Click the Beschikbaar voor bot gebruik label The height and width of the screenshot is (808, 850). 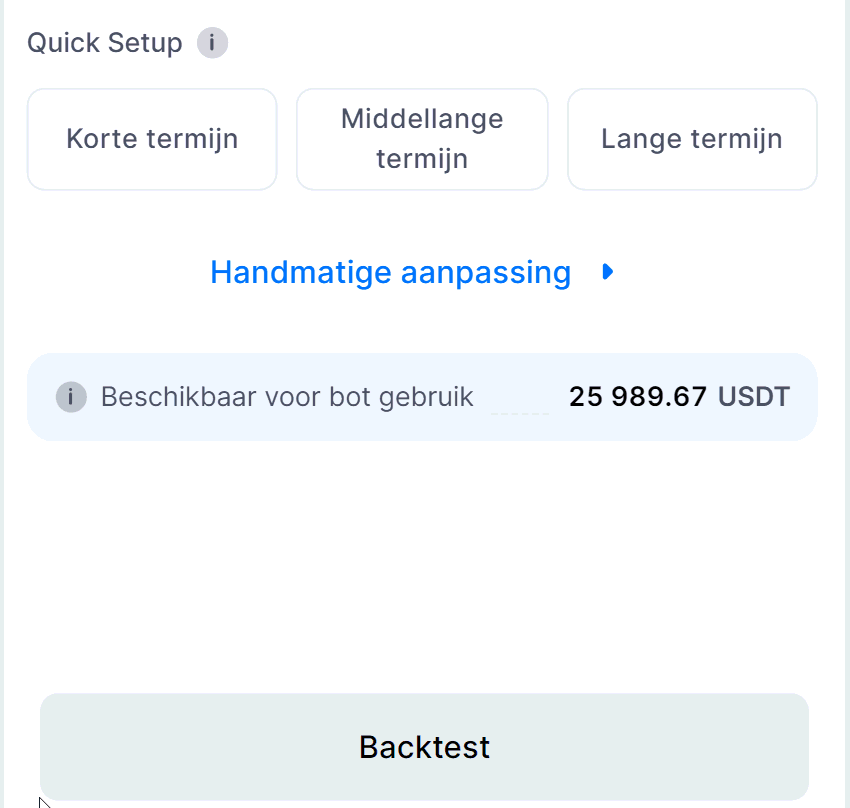287,397
